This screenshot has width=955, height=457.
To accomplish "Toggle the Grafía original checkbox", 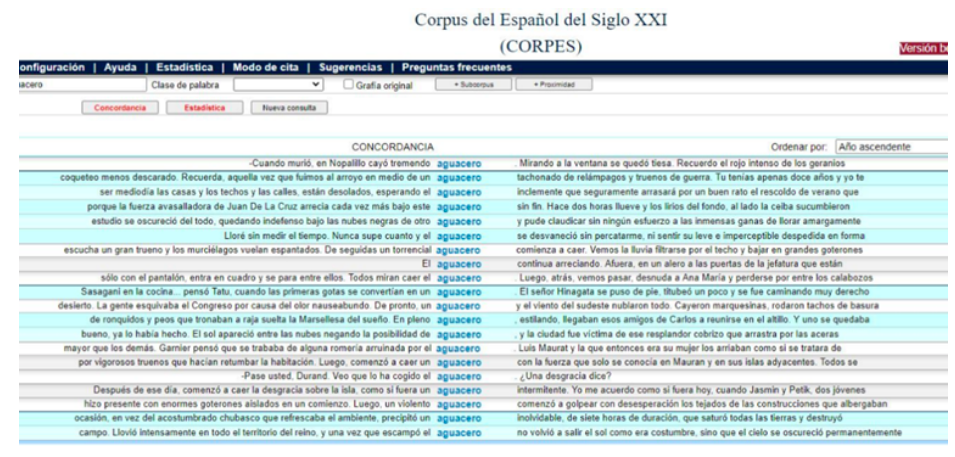I will [348, 85].
